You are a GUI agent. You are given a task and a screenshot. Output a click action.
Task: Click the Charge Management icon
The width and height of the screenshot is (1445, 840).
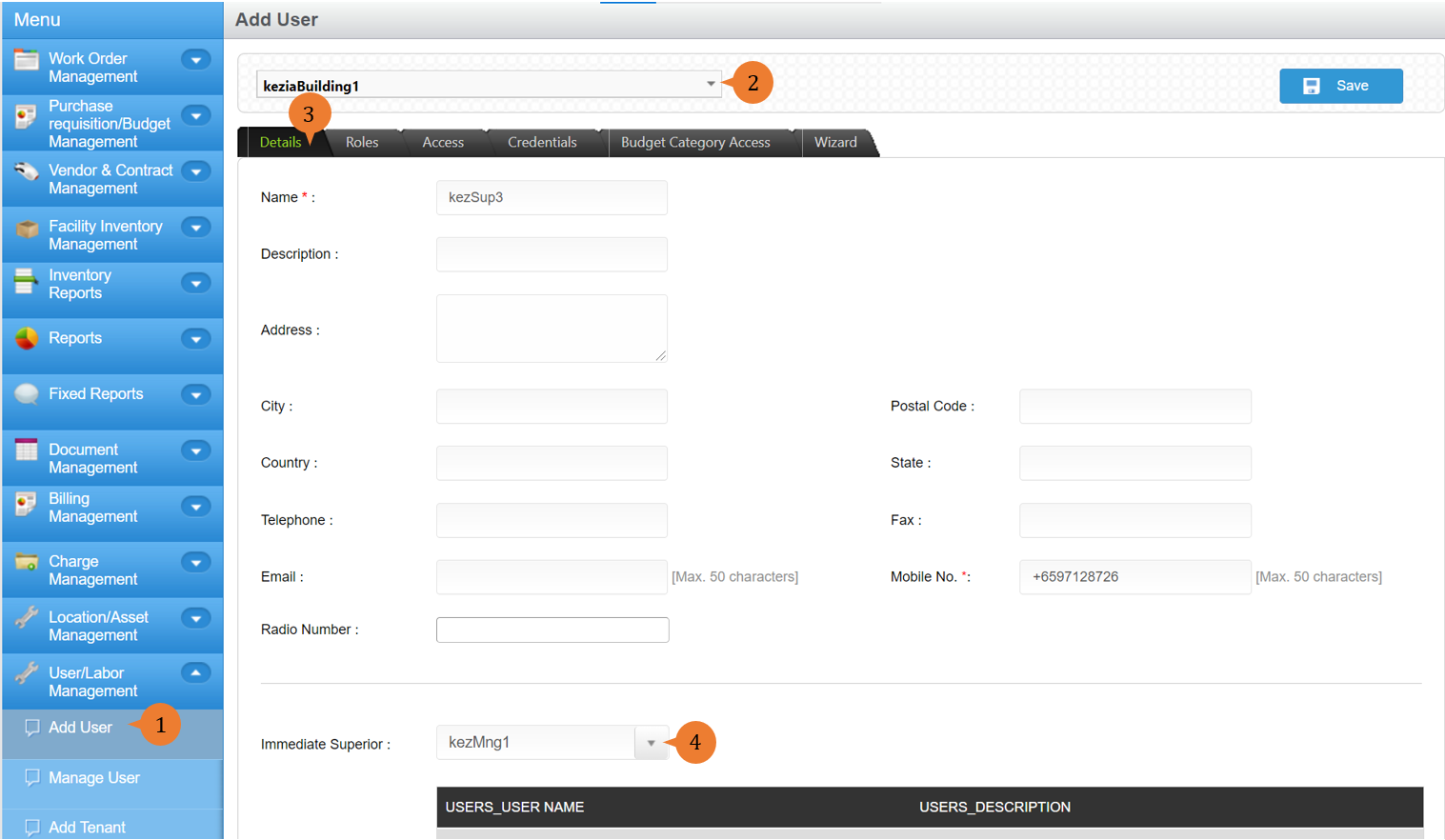pos(27,562)
